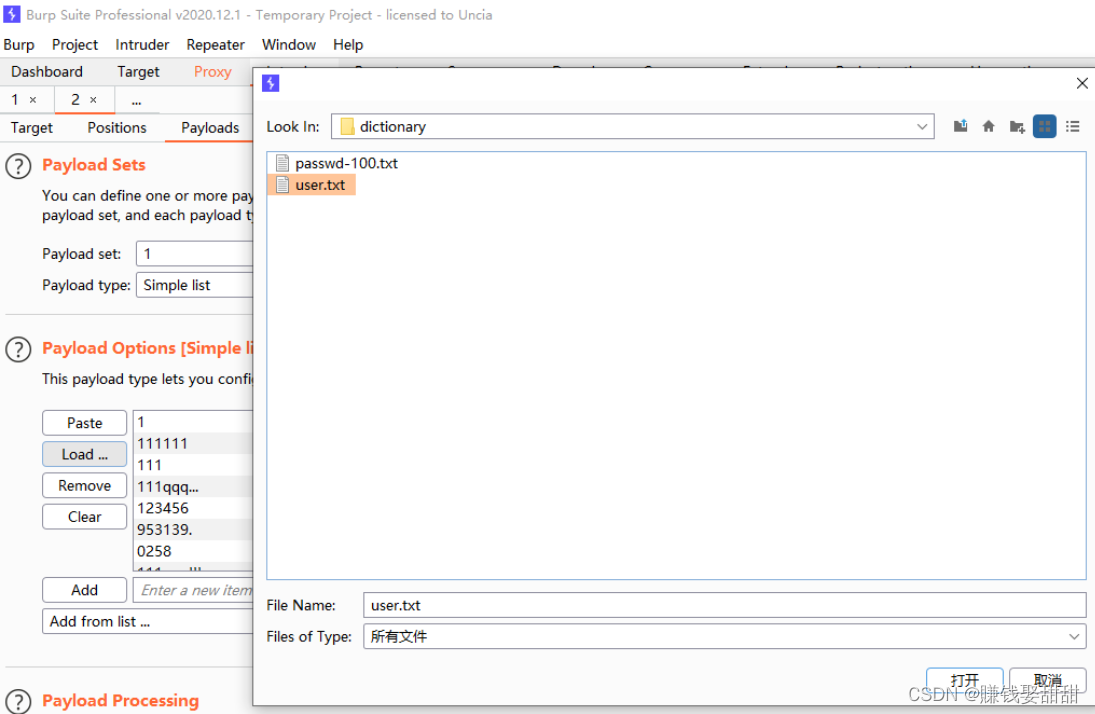This screenshot has width=1095, height=714.
Task: Close Intruder tab 2
Action: point(94,100)
